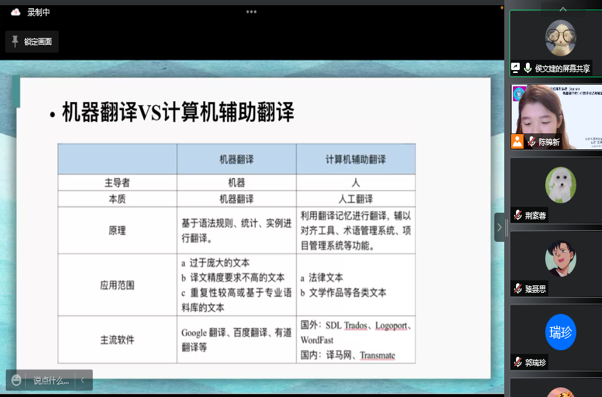Click the 机器翻译 cell in the 本质 row
Viewport: 602px width, 397px height.
click(x=236, y=199)
